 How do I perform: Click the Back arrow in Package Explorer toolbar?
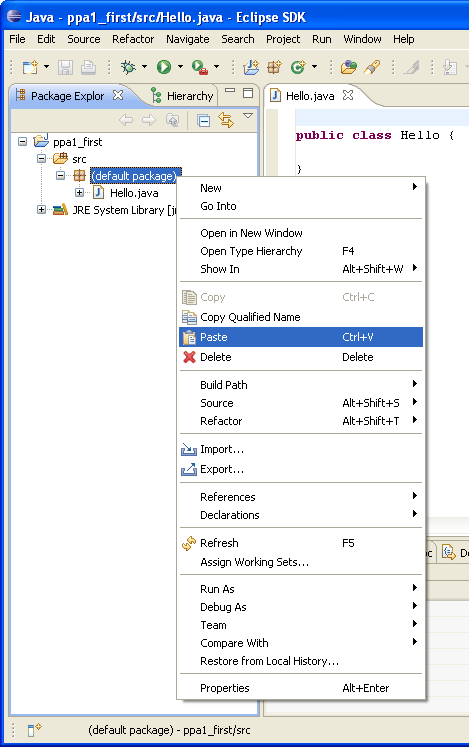coord(126,120)
